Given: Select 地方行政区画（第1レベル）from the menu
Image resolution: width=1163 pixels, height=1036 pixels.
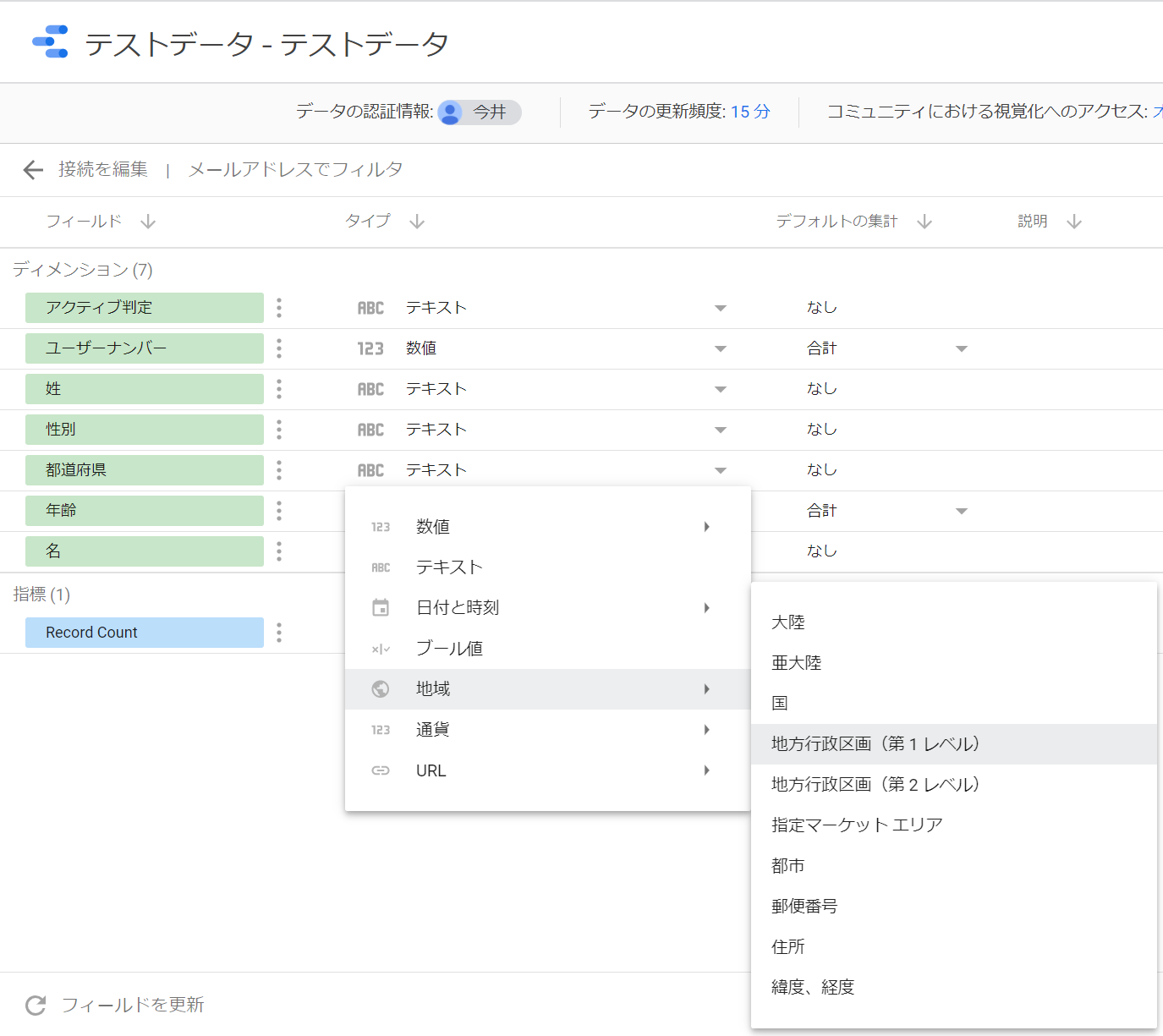Looking at the screenshot, I should tap(874, 744).
